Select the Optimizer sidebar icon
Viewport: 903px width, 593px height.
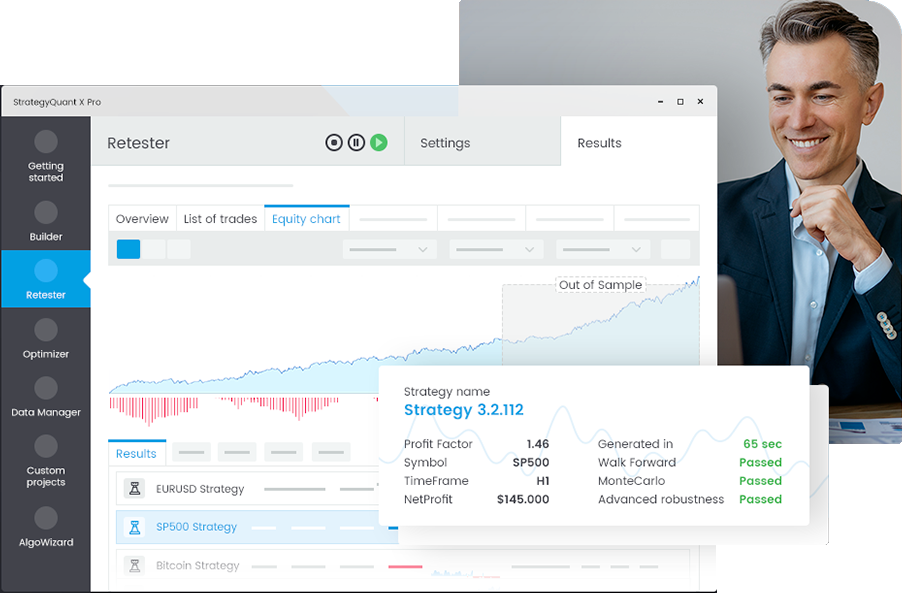pos(45,329)
